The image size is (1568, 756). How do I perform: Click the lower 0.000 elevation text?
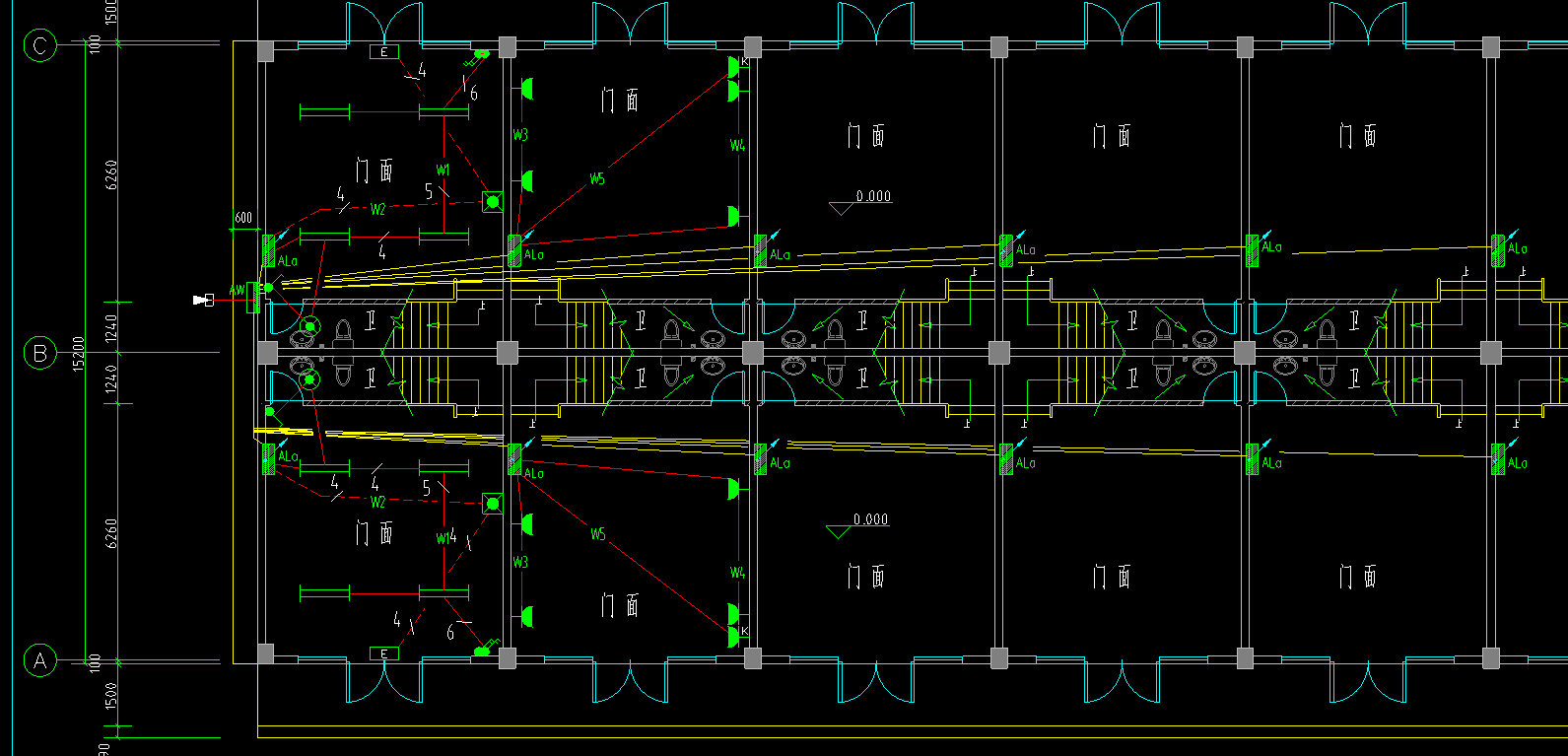[870, 519]
